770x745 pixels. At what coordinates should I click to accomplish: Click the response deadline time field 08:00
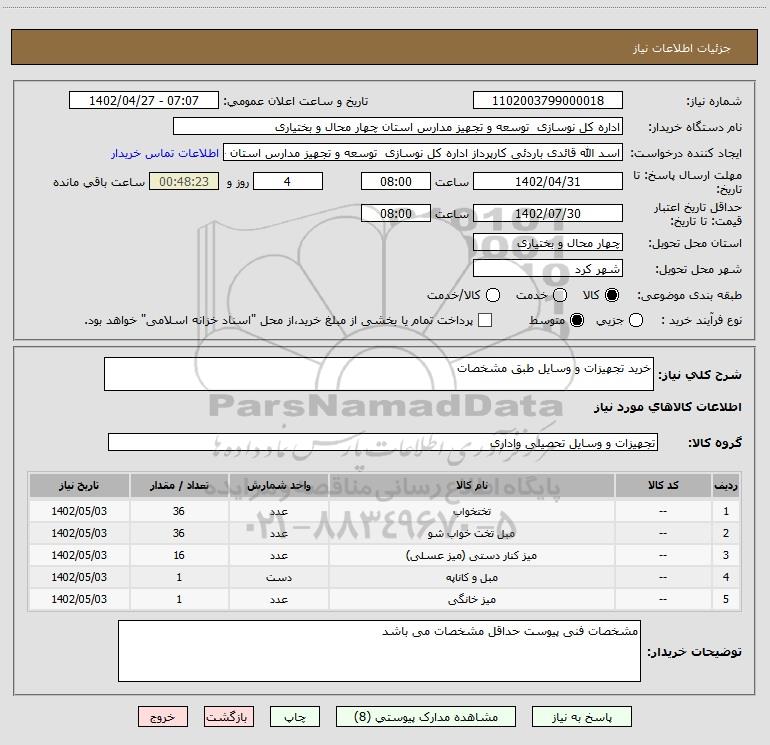pyautogui.click(x=396, y=182)
